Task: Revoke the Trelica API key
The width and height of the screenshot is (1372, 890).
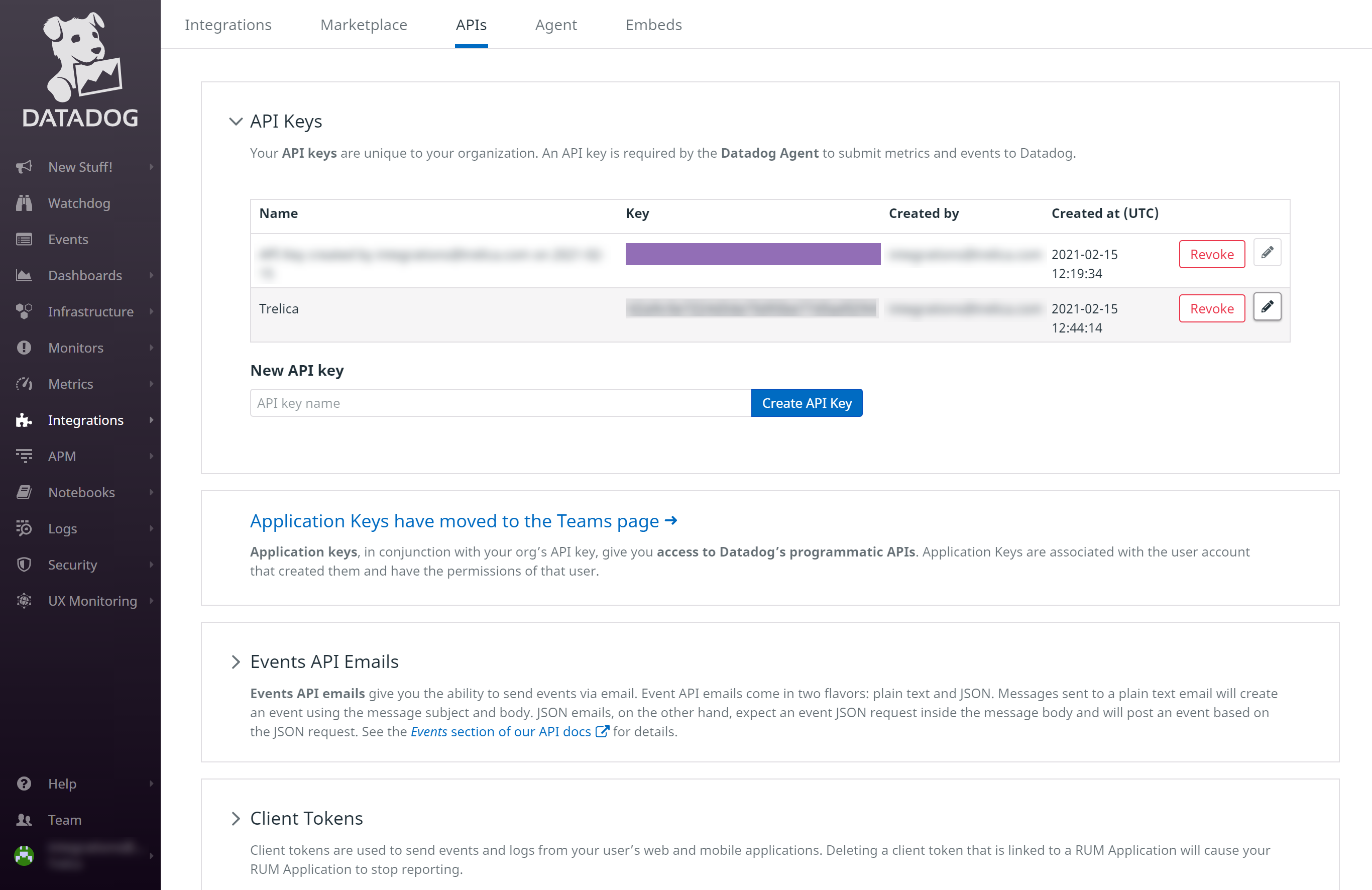Action: point(1212,308)
